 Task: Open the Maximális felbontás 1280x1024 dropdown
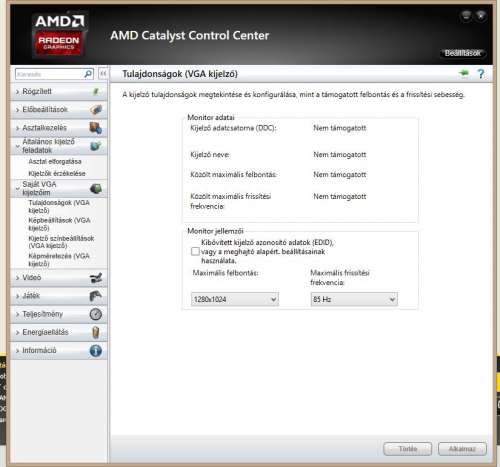235,299
